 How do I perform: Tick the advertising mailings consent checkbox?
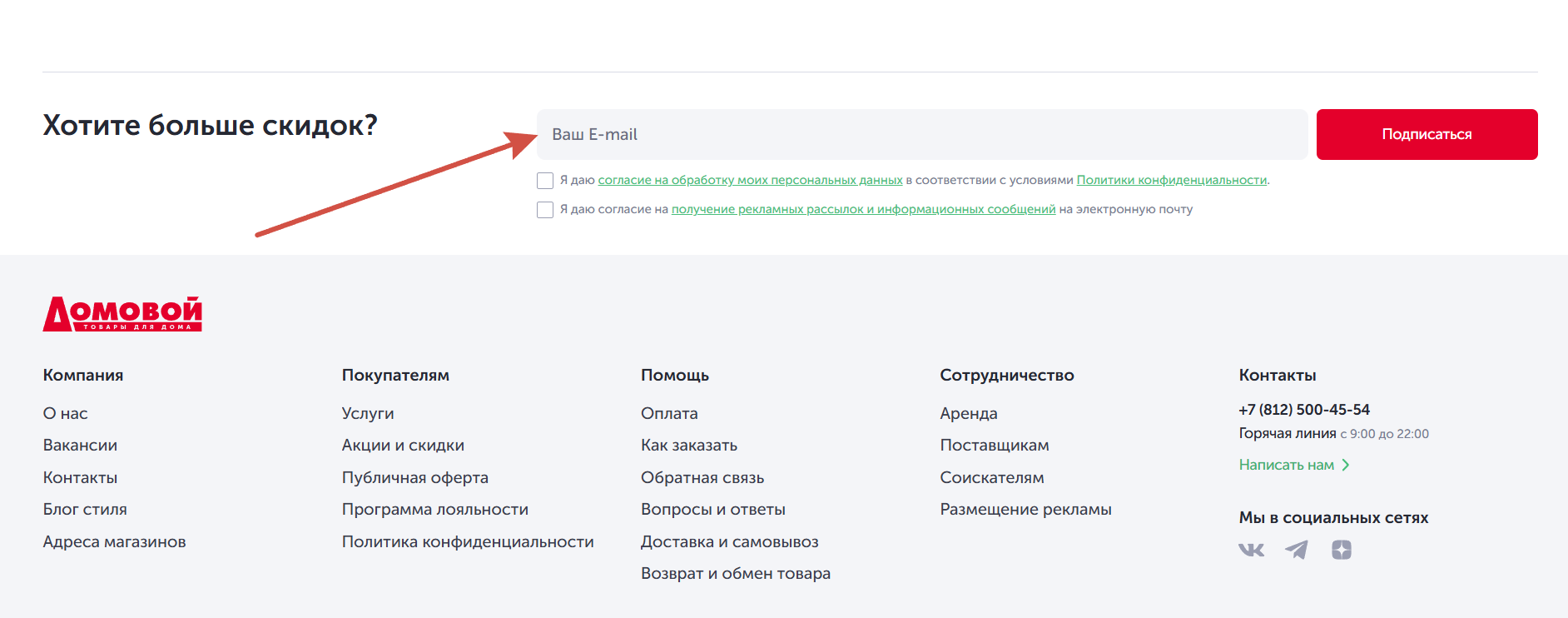[x=545, y=210]
